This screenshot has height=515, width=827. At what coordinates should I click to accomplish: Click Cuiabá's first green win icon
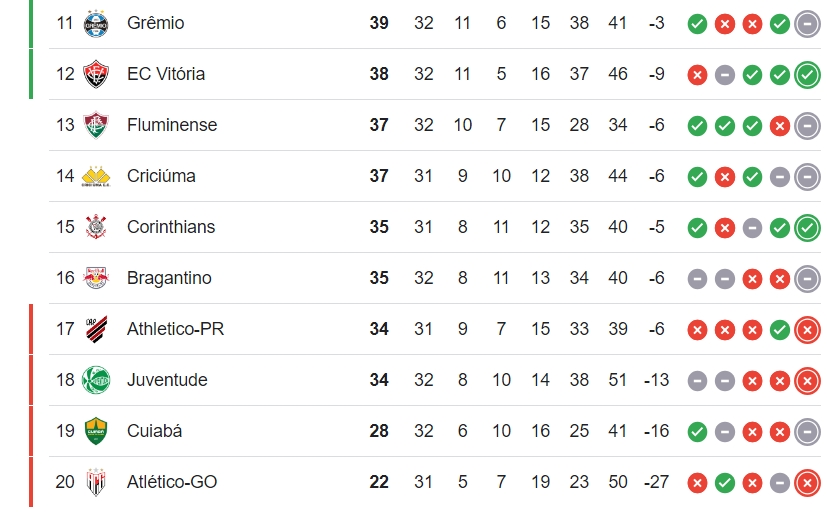click(697, 432)
